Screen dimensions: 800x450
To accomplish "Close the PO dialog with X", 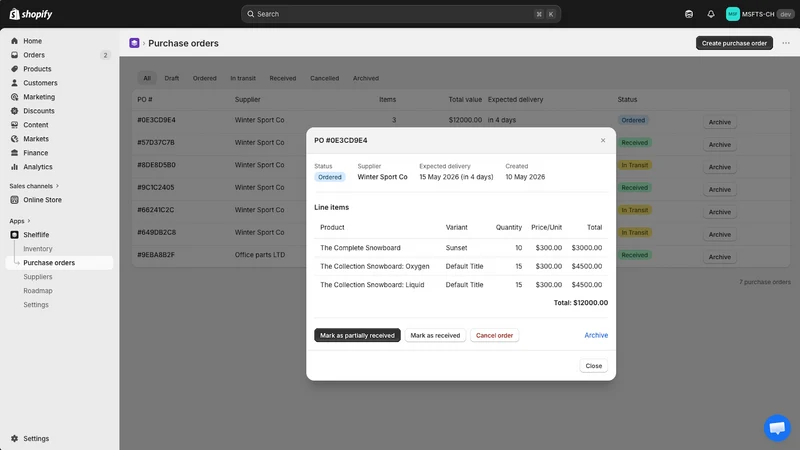I will point(603,140).
